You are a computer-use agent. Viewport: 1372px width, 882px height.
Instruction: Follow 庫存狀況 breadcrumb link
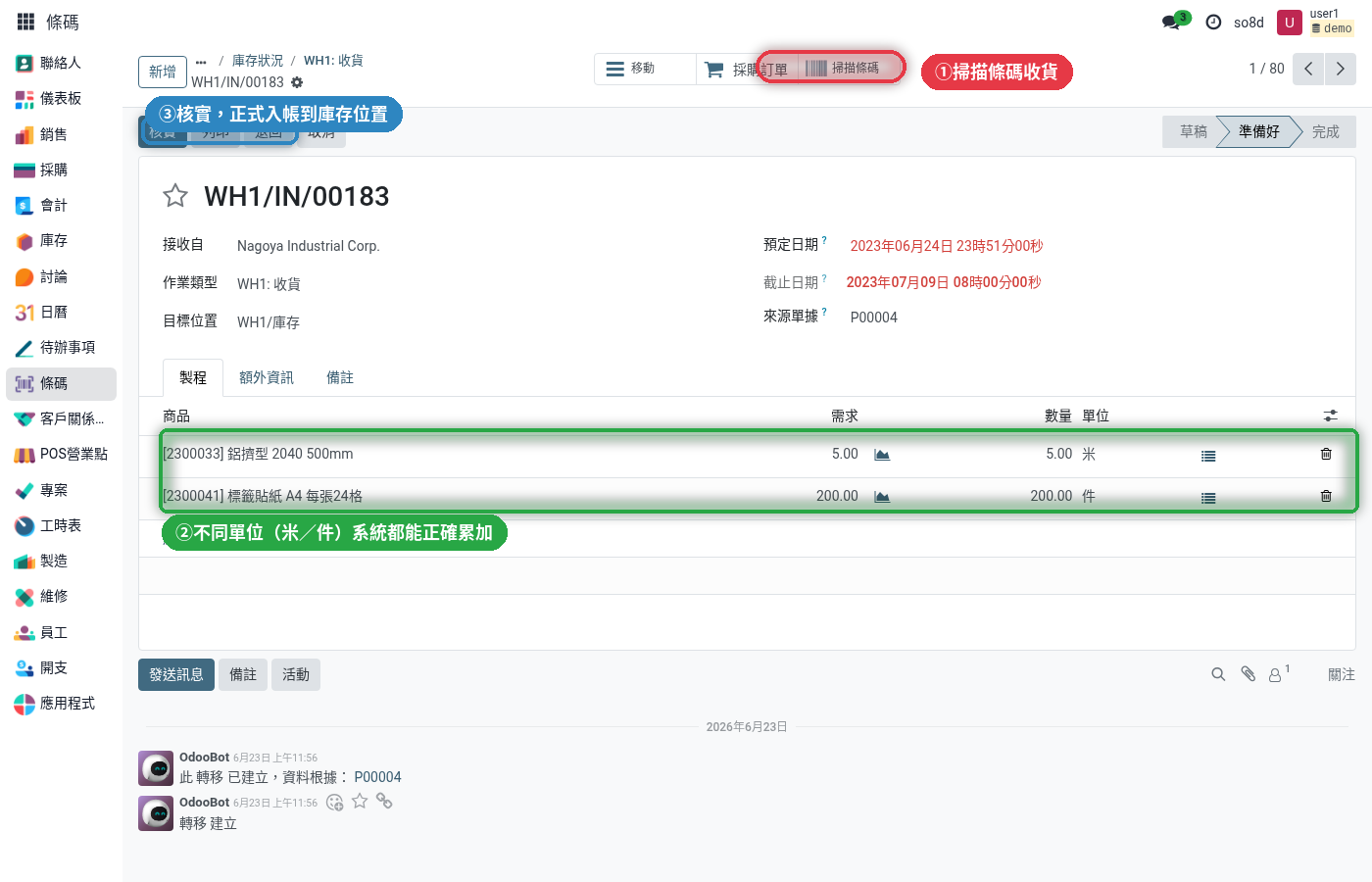[x=258, y=61]
